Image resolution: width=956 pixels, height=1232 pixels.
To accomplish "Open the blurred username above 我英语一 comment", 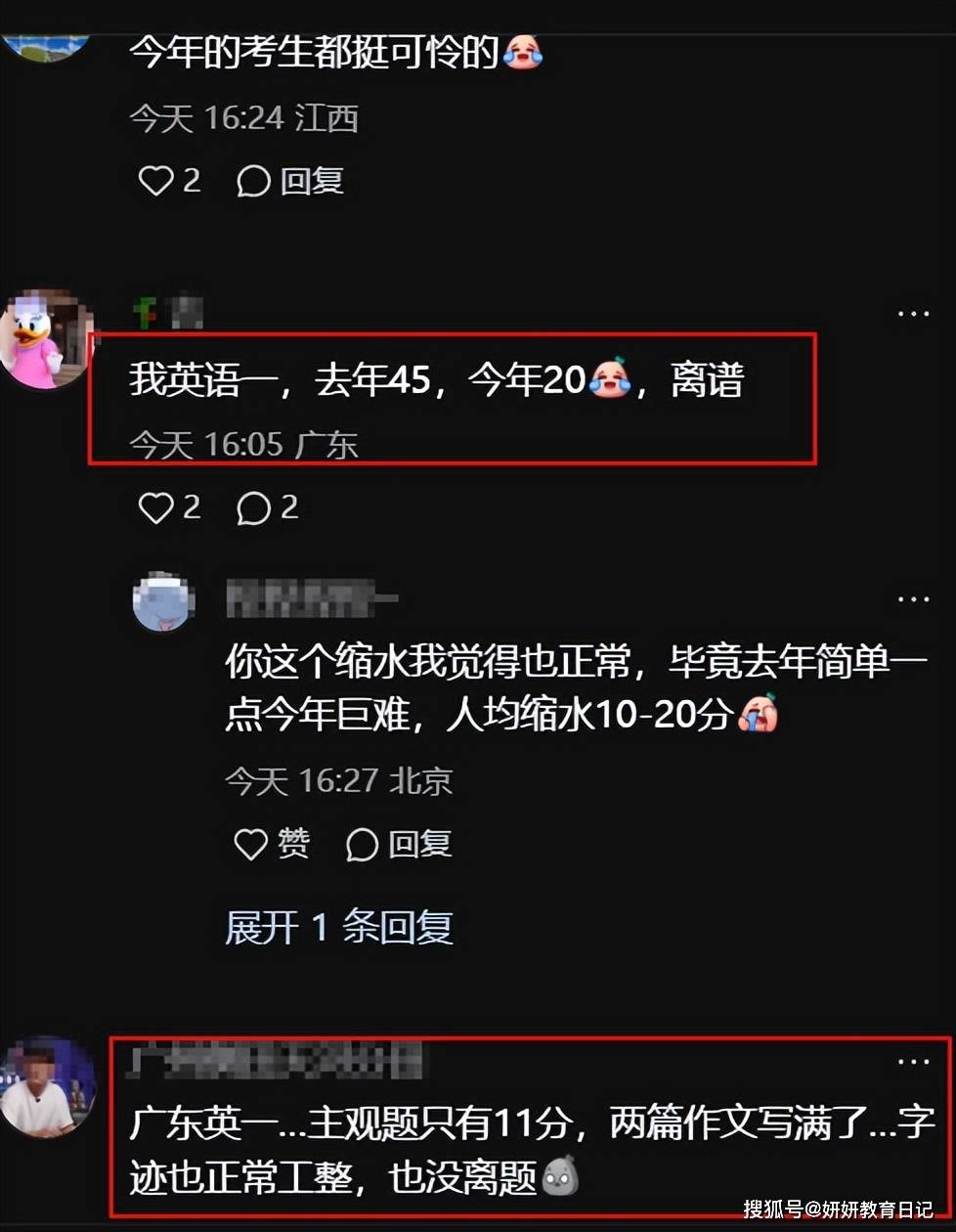I will coord(168,312).
